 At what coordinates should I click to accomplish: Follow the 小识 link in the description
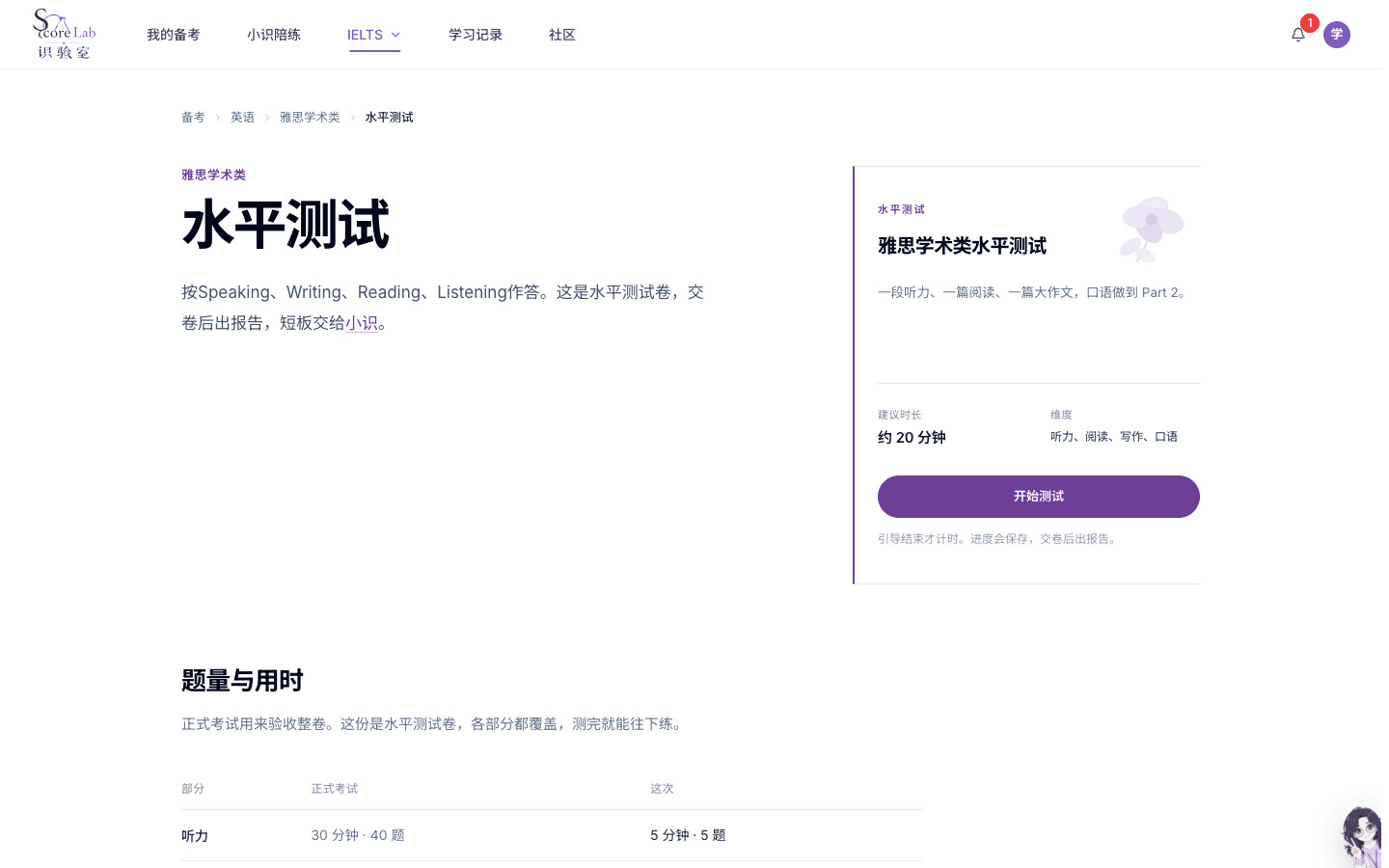click(362, 323)
